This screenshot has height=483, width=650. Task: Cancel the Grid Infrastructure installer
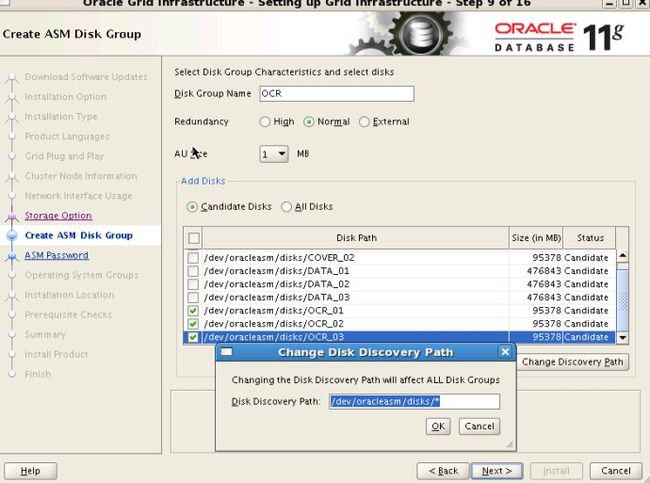pos(616,471)
